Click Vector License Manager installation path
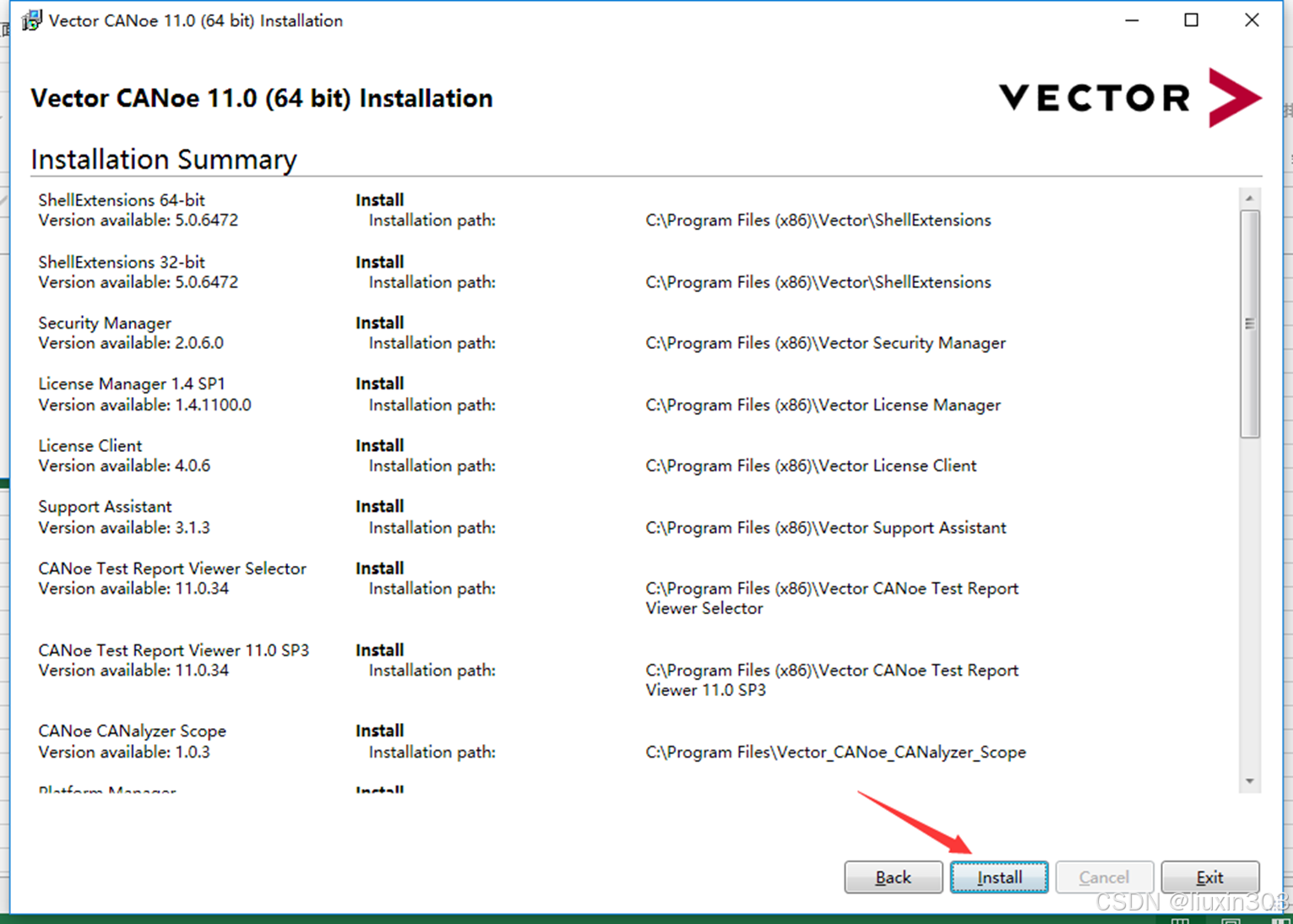Image resolution: width=1293 pixels, height=924 pixels. click(x=823, y=405)
